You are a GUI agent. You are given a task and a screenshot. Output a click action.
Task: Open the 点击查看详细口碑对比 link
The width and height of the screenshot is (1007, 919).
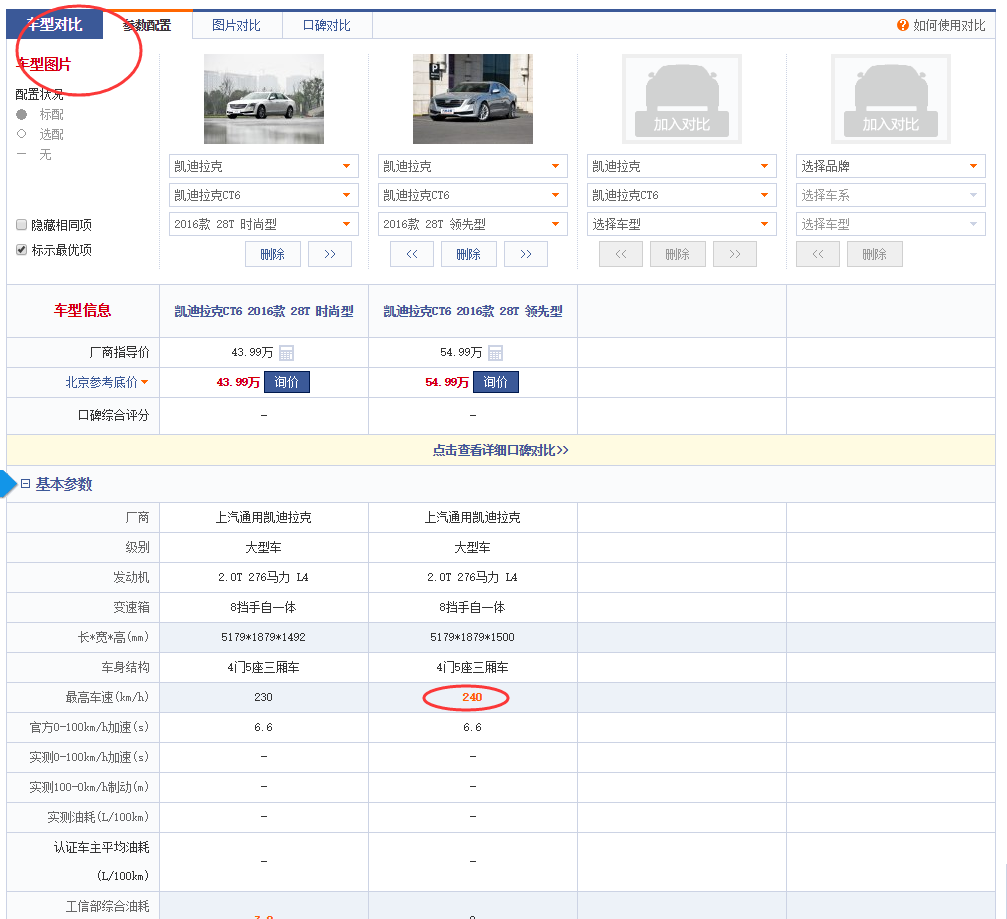coord(500,450)
